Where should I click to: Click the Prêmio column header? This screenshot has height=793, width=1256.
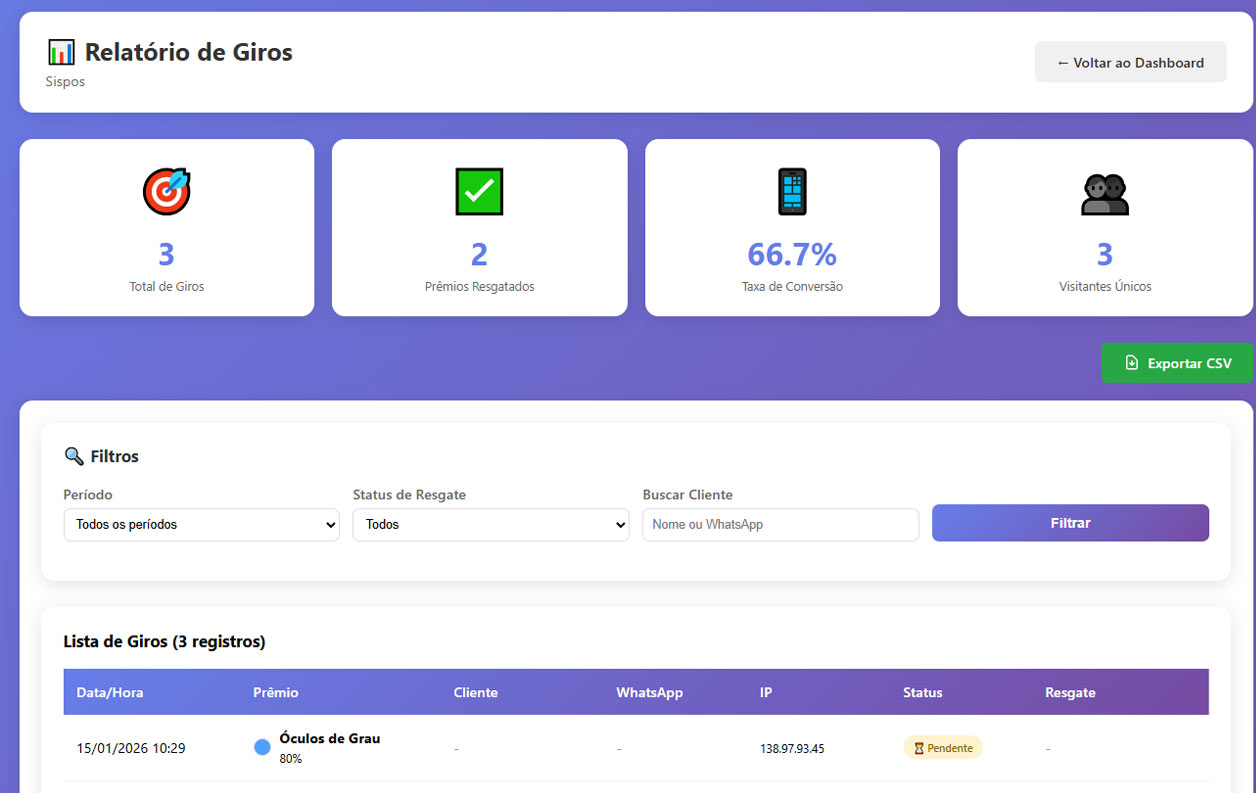[x=275, y=692]
